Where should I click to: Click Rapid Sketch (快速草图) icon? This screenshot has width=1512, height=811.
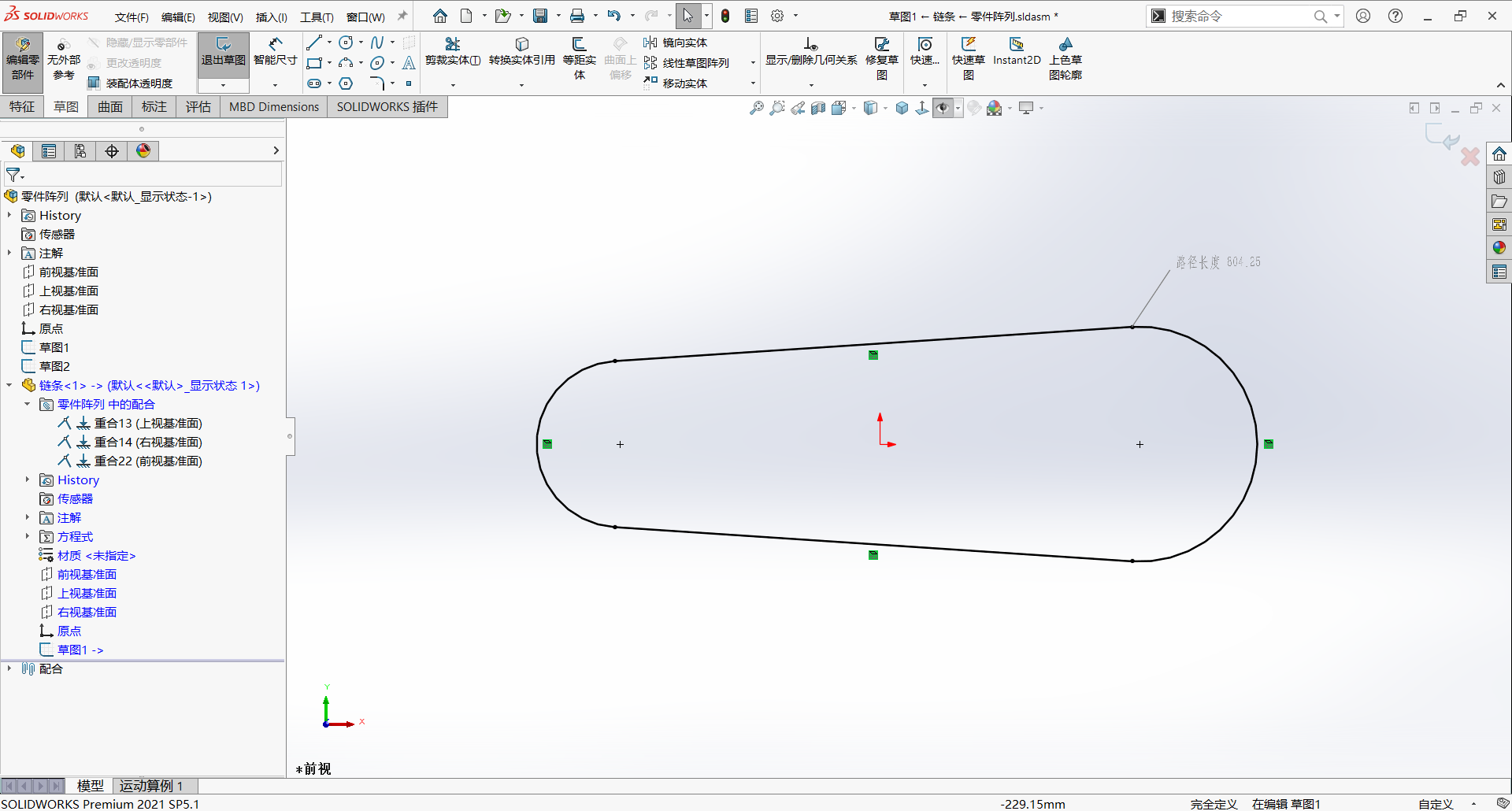[x=969, y=59]
